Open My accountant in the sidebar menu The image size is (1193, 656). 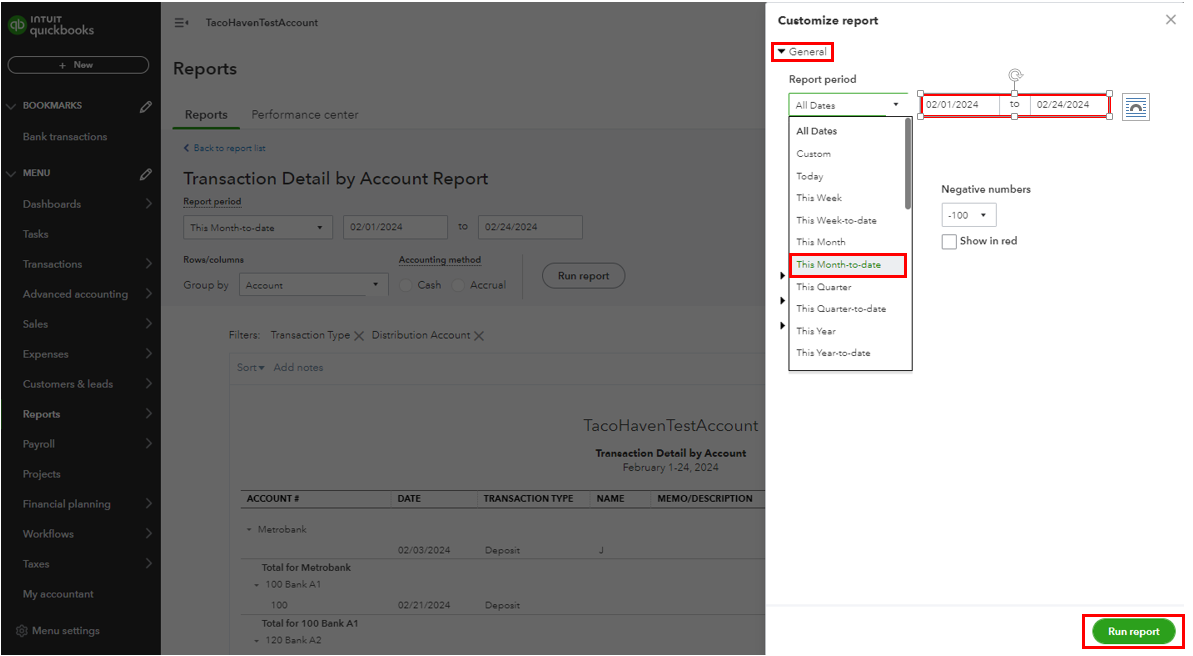point(58,594)
